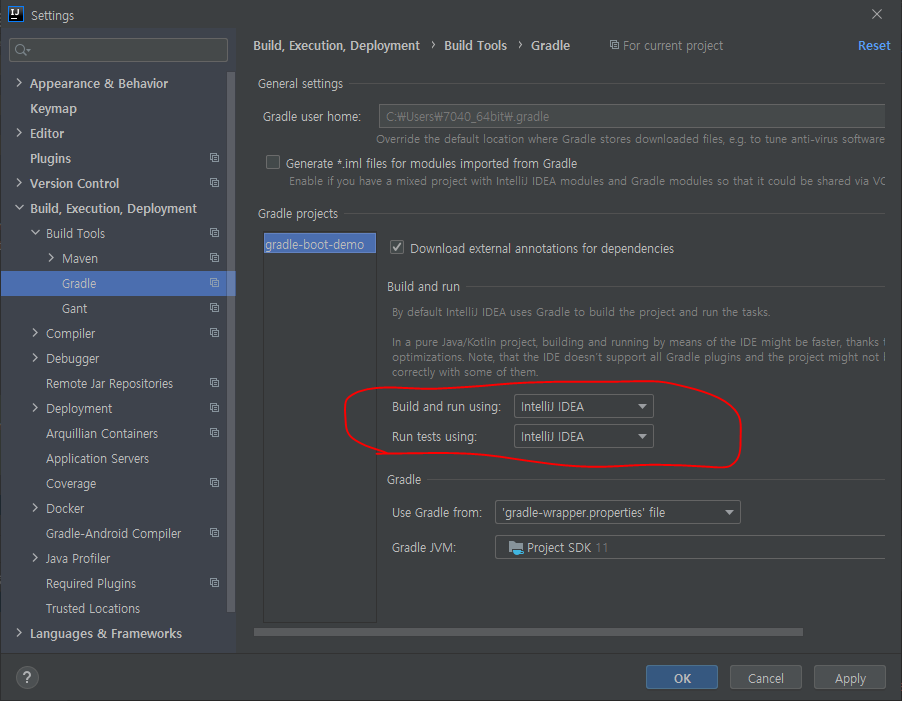The width and height of the screenshot is (902, 701).
Task: Click the project icon beside Required Plugins
Action: click(215, 583)
